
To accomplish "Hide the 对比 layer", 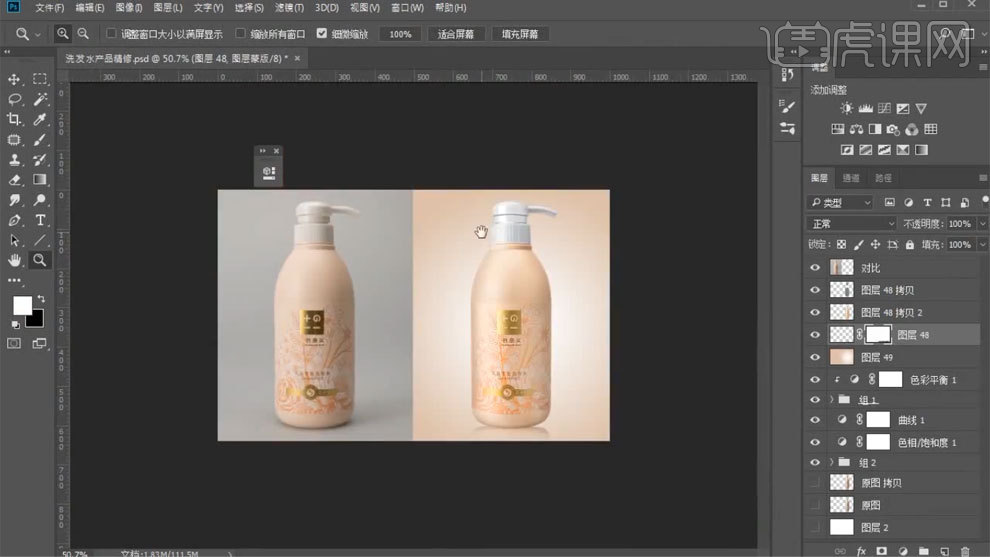I will (815, 268).
